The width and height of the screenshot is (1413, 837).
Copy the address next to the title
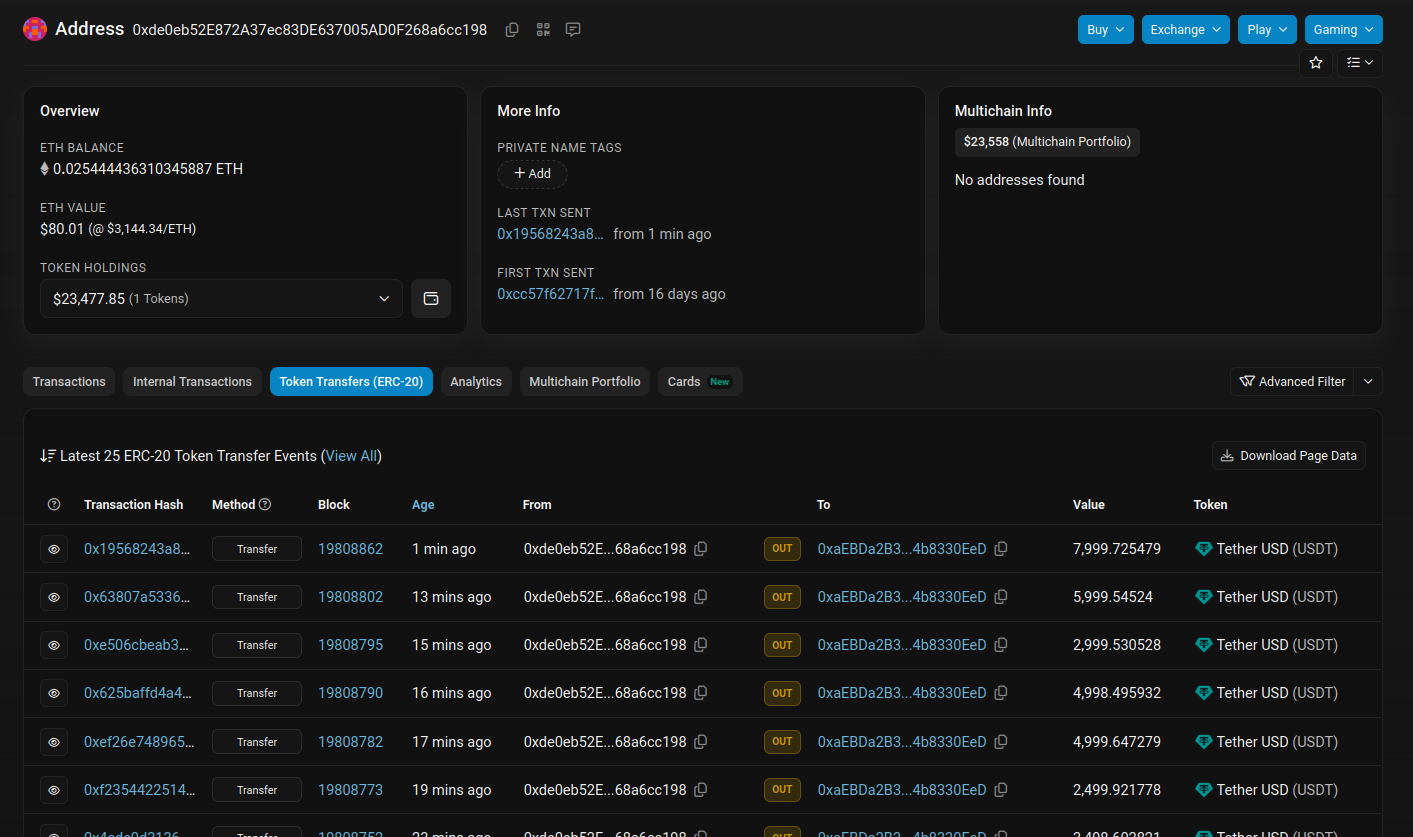coord(512,30)
